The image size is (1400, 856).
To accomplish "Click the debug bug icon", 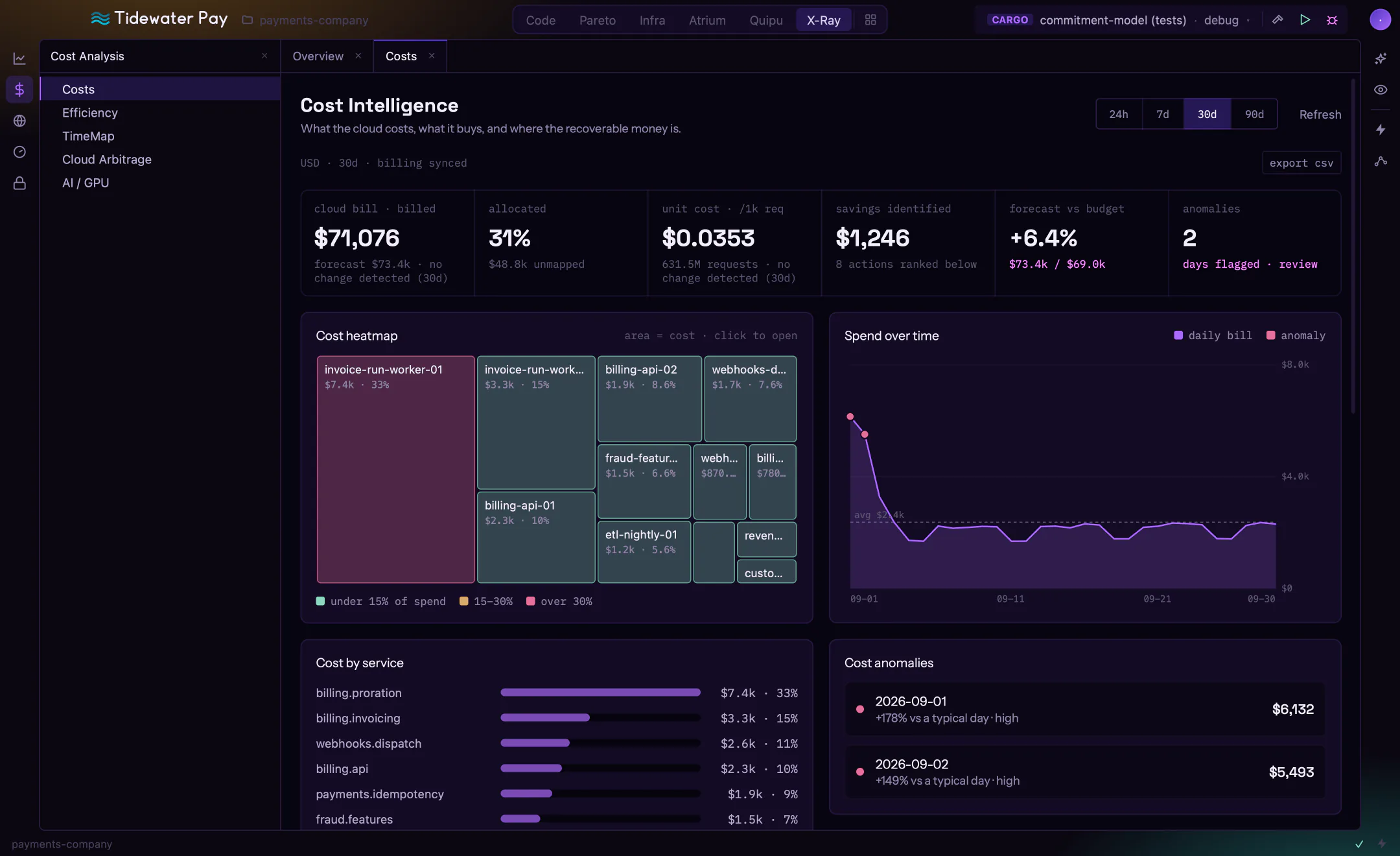I will click(1332, 20).
